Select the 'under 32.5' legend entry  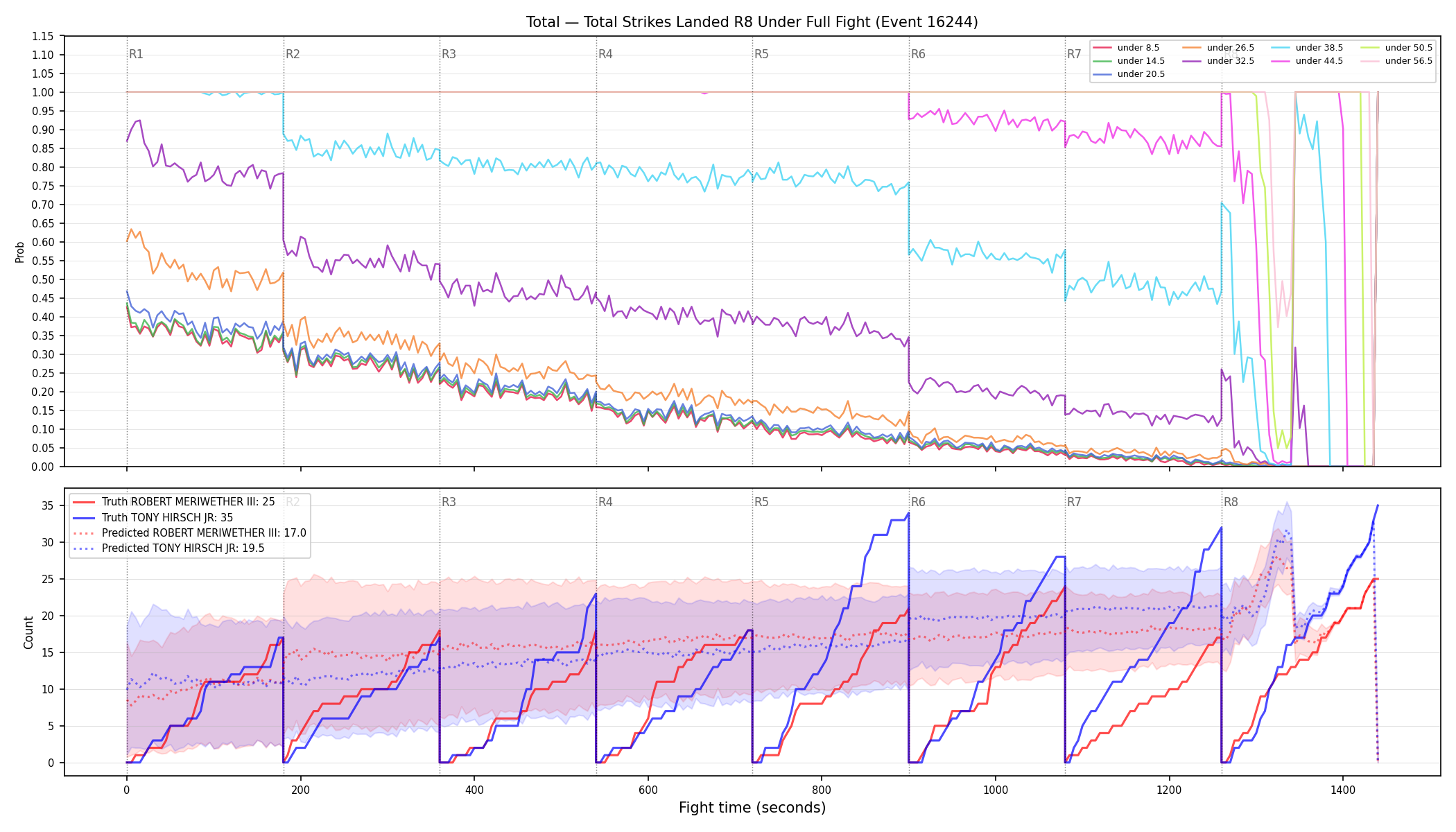tap(1218, 61)
